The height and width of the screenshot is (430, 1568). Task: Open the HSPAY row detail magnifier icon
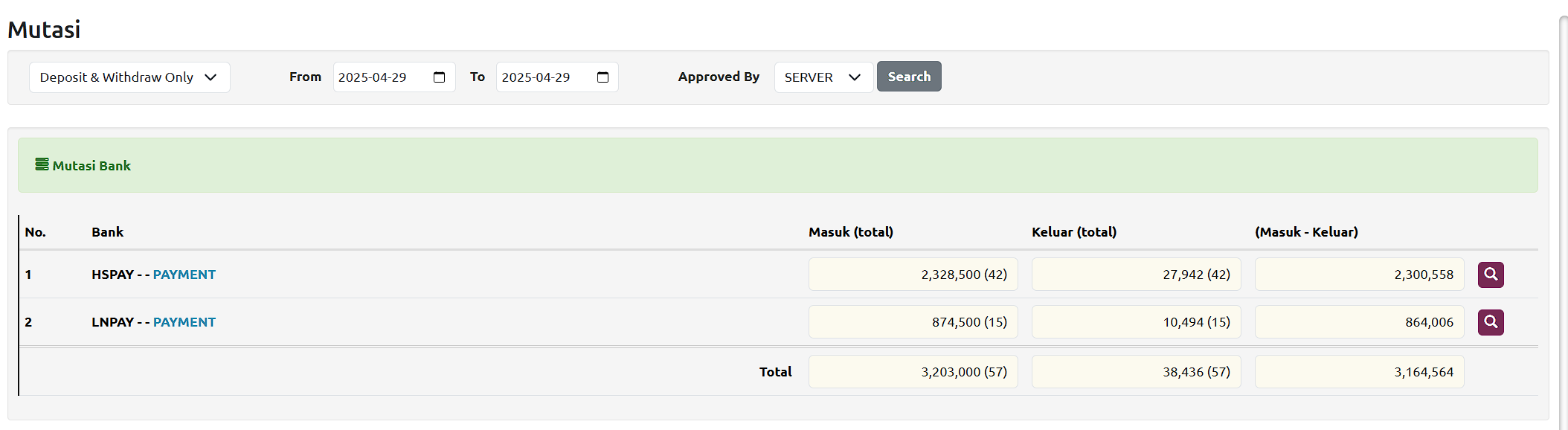click(1490, 275)
